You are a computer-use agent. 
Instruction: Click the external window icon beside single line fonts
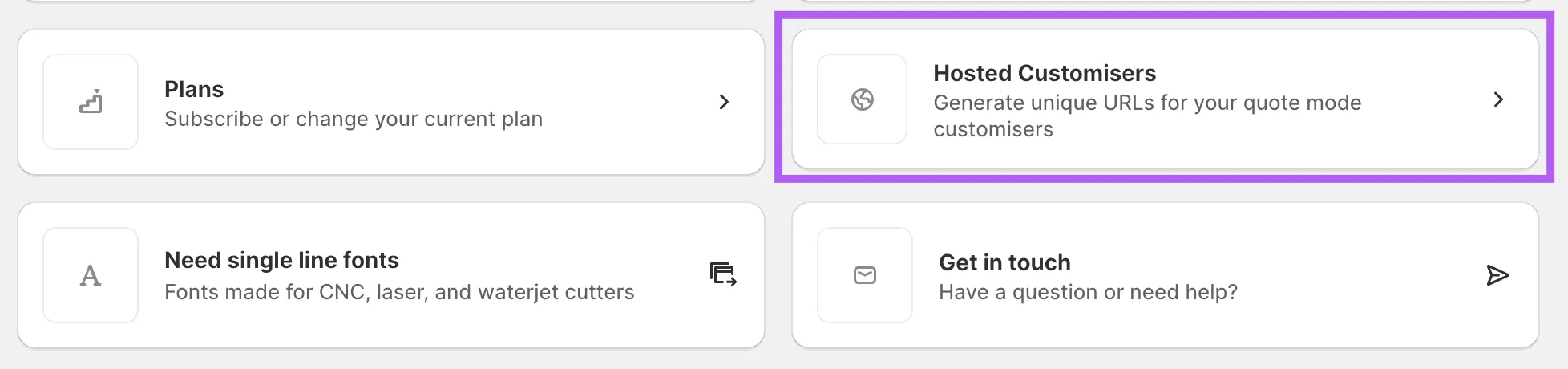coord(723,274)
